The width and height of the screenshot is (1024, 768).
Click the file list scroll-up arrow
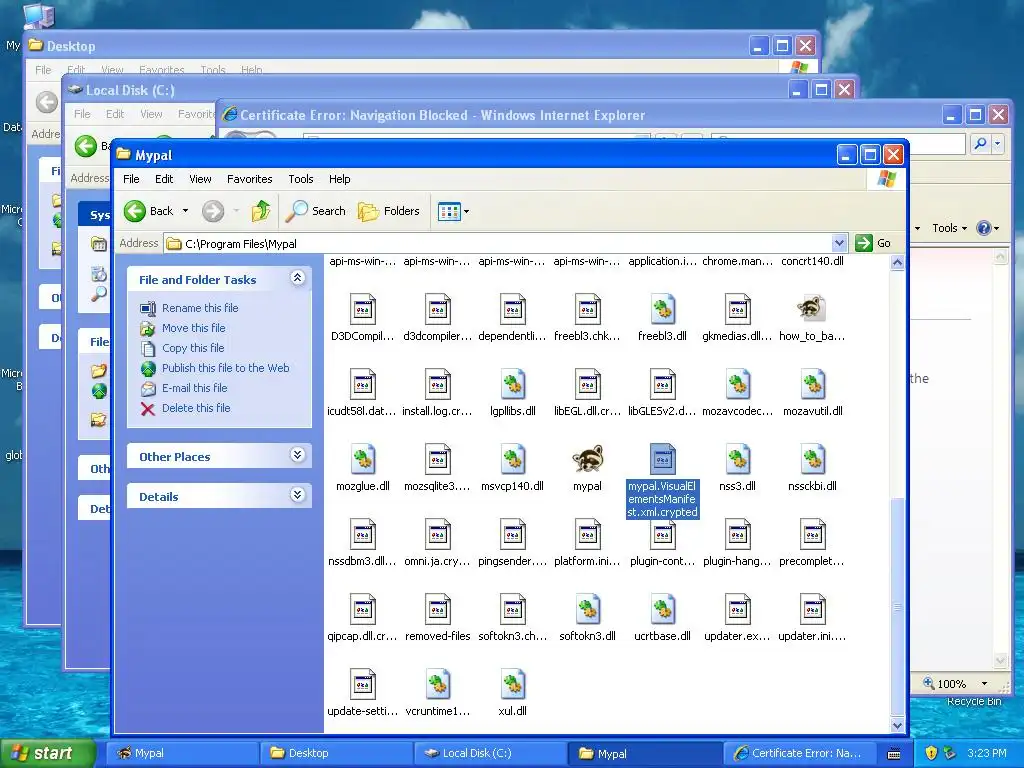pos(897,263)
